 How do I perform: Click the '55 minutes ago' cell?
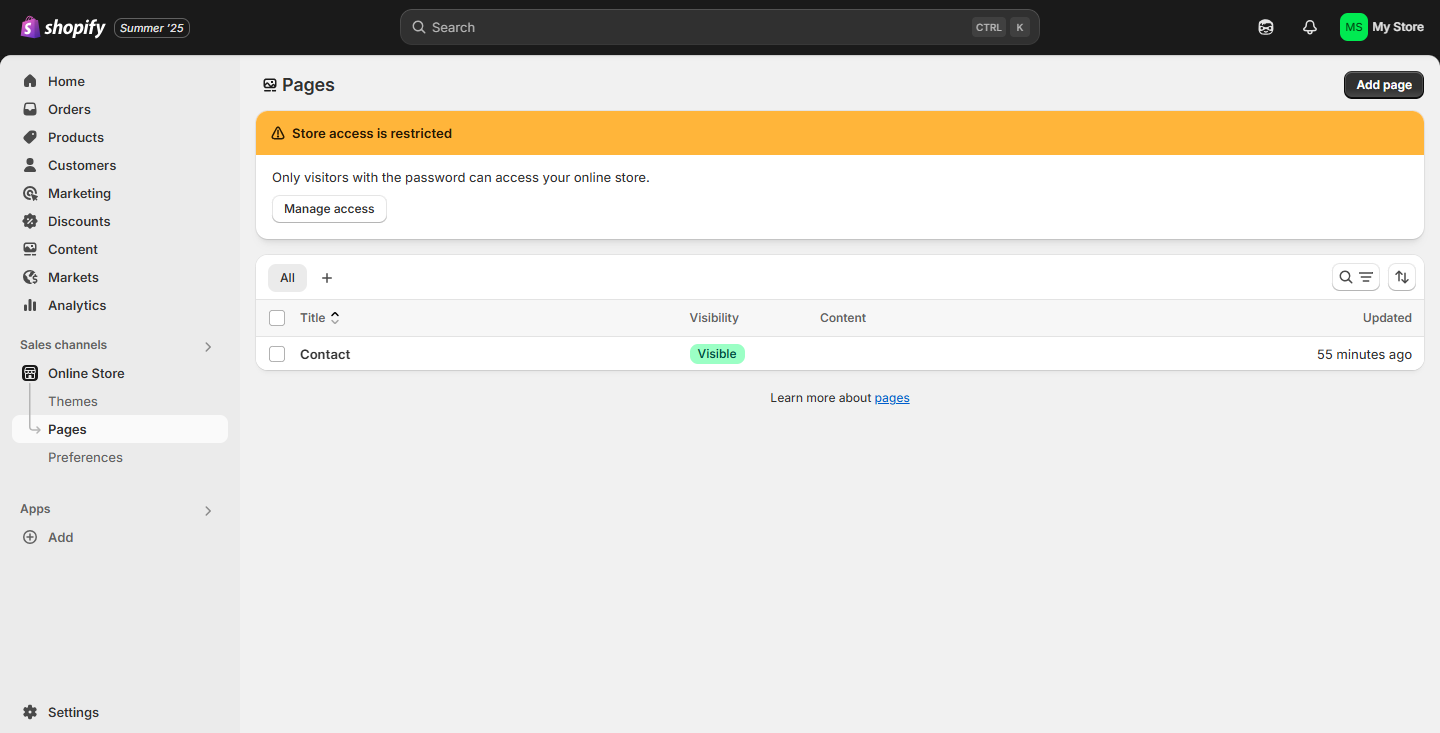[x=1364, y=354]
